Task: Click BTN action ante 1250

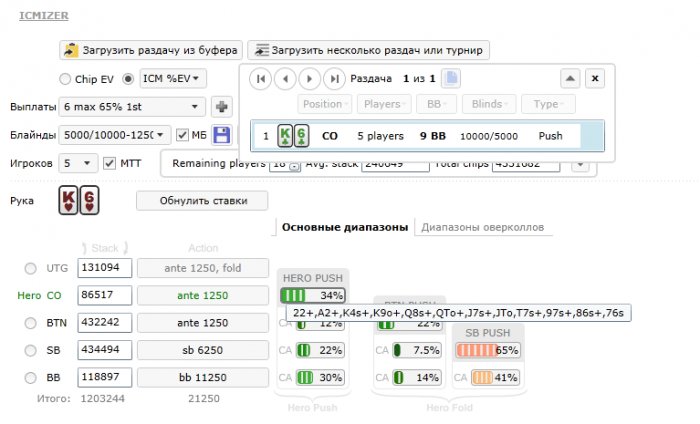Action: coord(203,323)
